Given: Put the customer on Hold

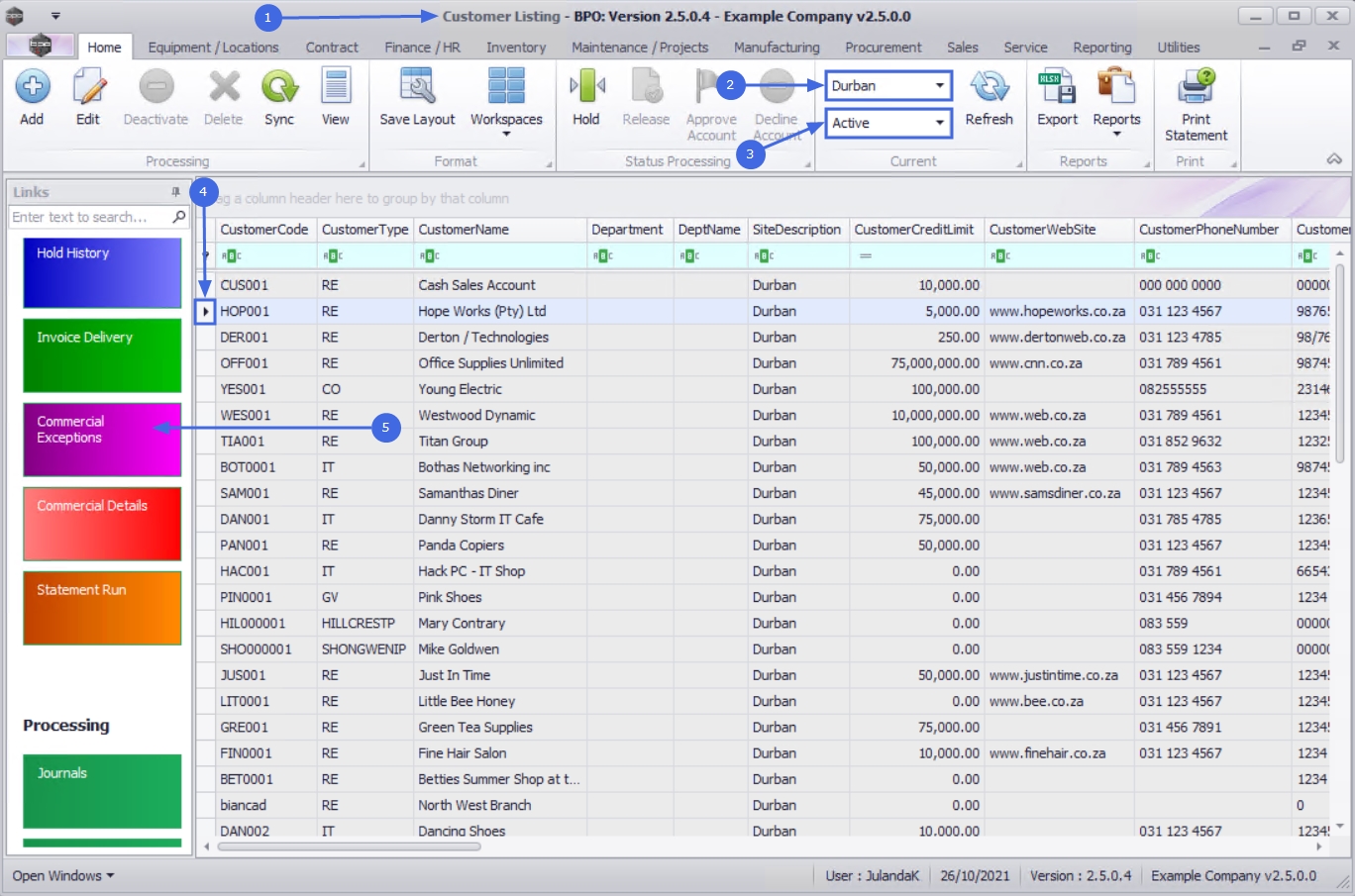Looking at the screenshot, I should [586, 98].
